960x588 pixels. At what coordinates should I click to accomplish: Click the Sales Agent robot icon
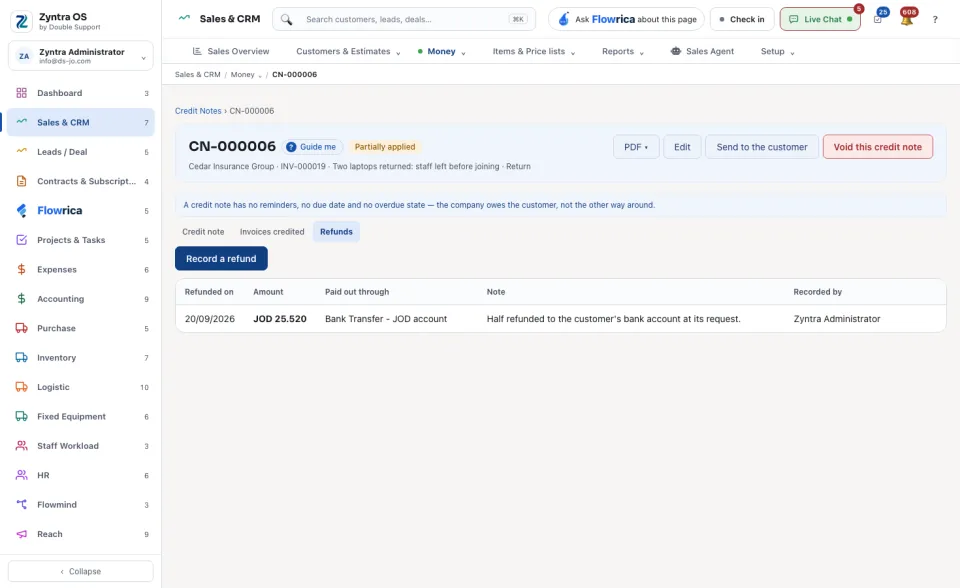point(676,51)
